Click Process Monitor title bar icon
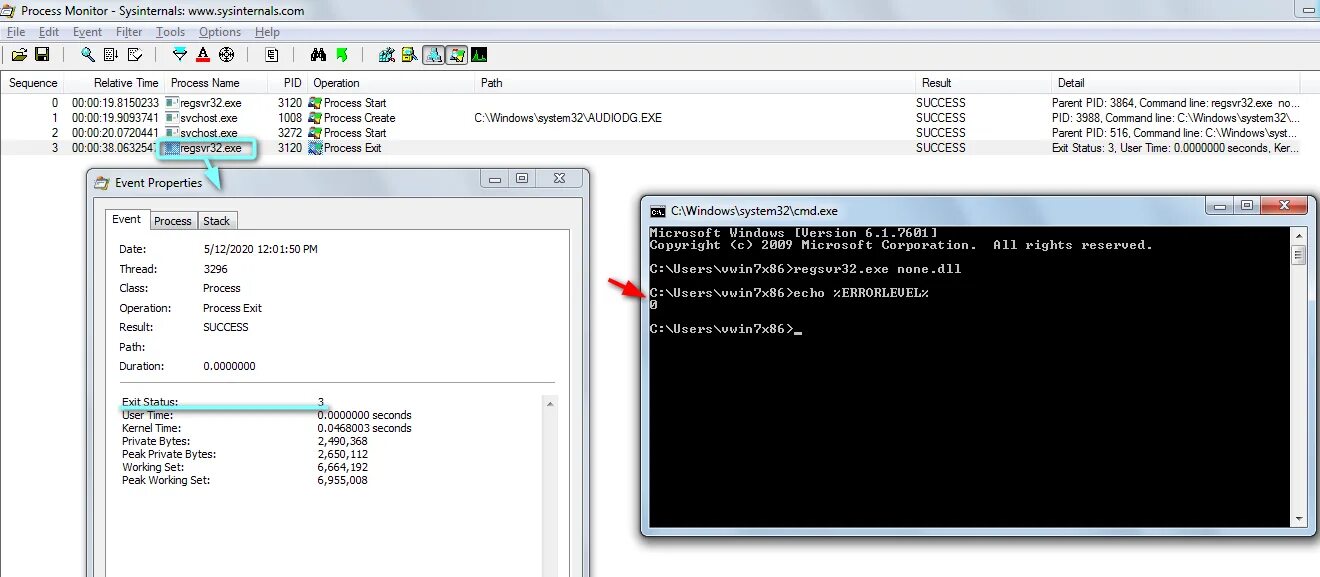The height and width of the screenshot is (577, 1320). pos(10,11)
